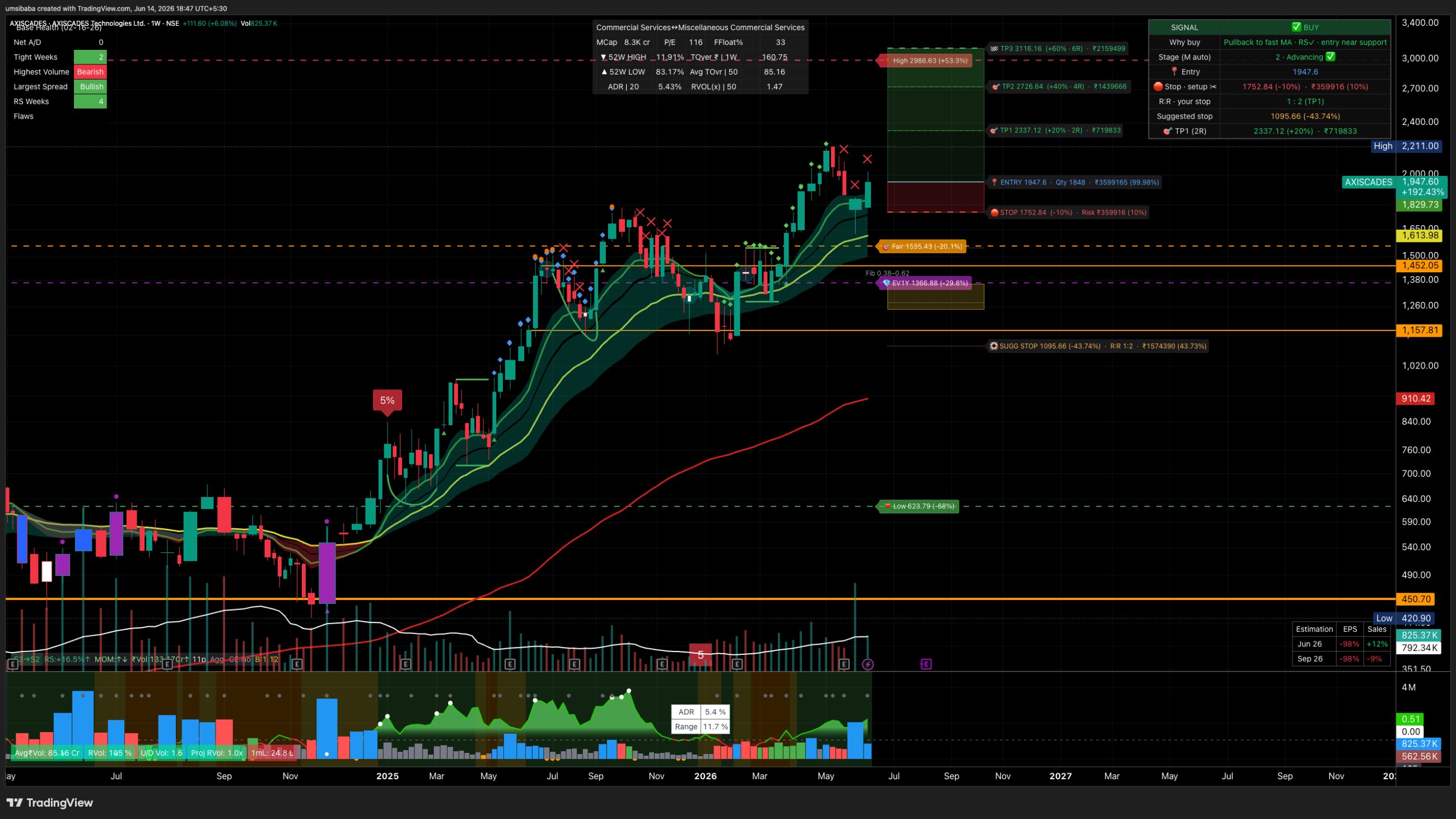
Task: Click the pin icon on ENTRY 1947.6 chart label
Action: [x=995, y=182]
